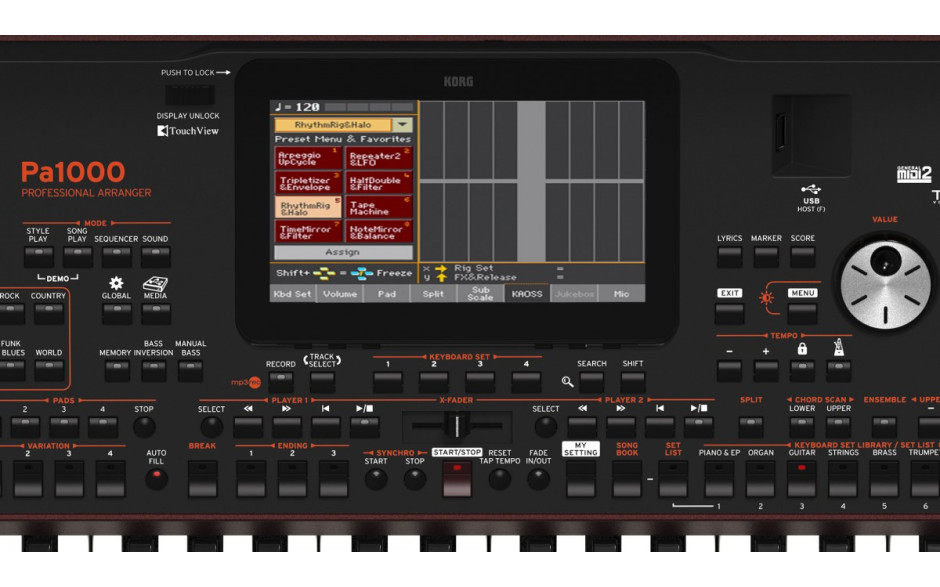Turn on the metronome button
Viewport: 940px width, 587px height.
tap(839, 371)
